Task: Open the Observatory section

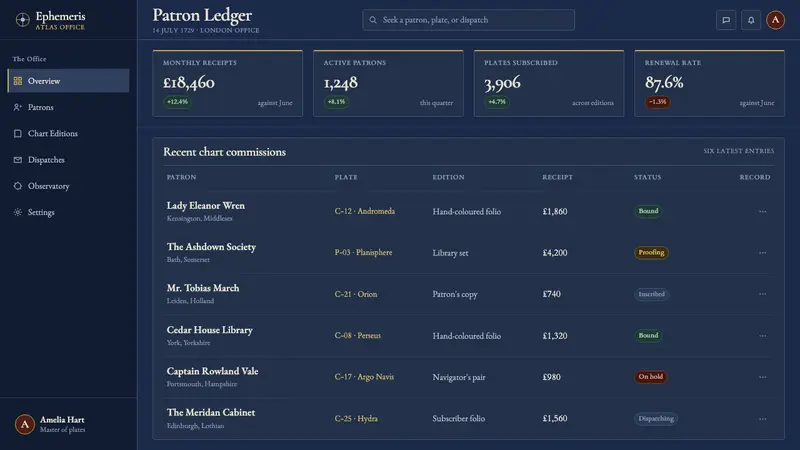Action: 68,186
